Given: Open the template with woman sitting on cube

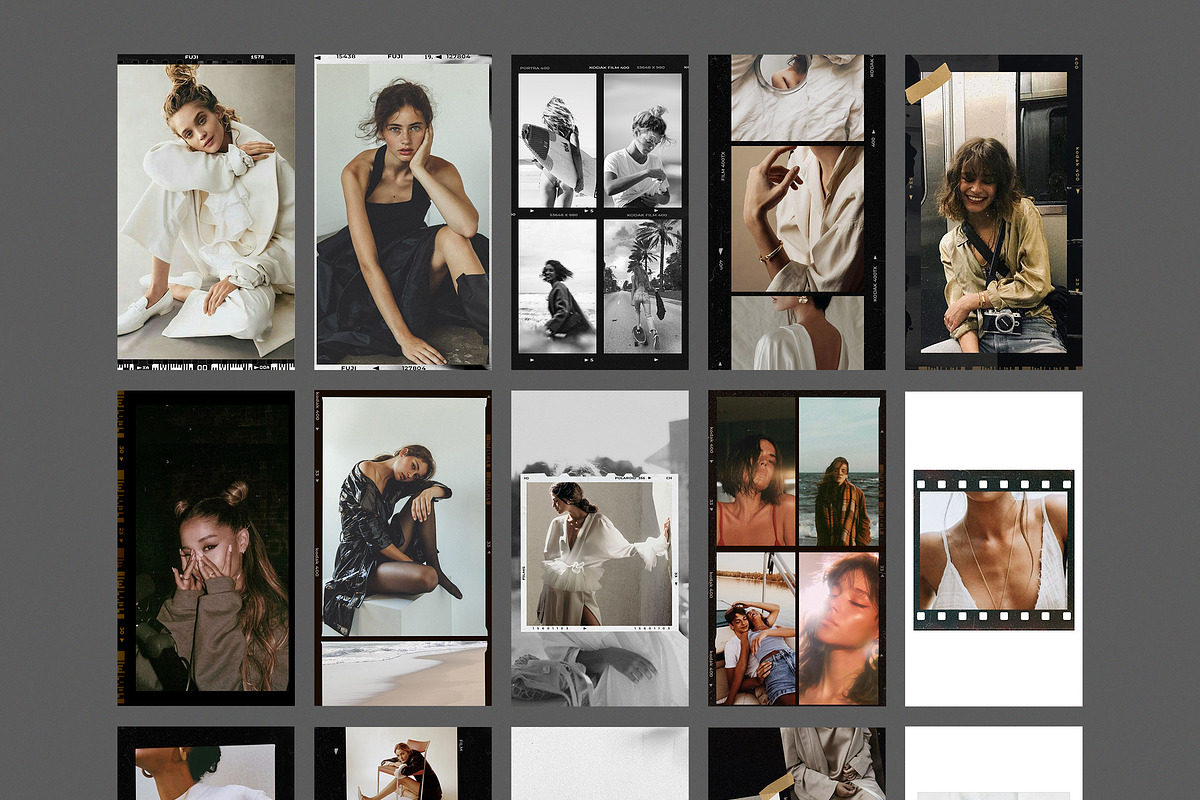Looking at the screenshot, I should (403, 548).
